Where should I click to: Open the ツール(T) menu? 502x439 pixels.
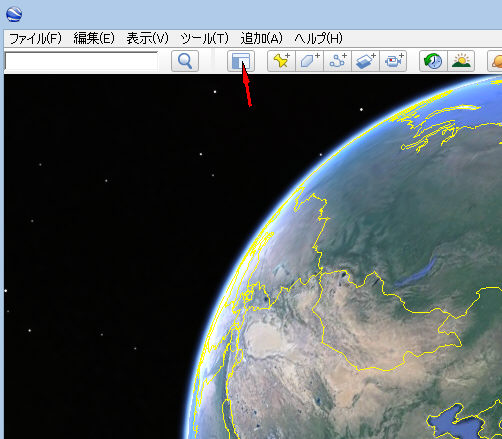[204, 39]
